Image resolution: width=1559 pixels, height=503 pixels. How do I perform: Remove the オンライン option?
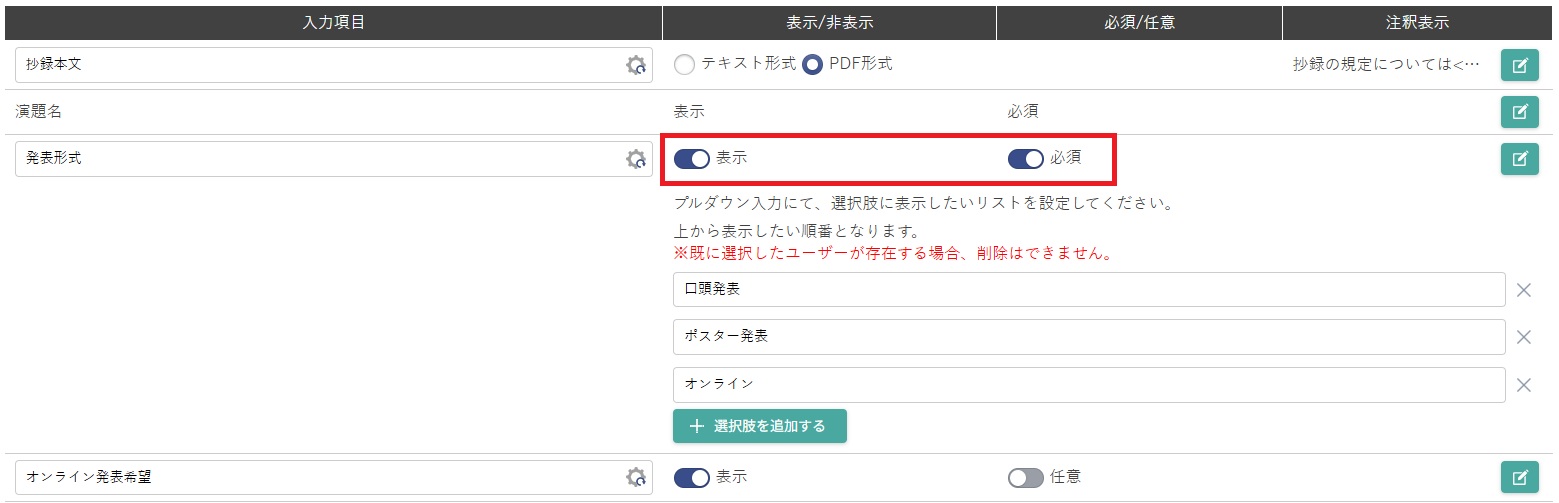pos(1524,385)
